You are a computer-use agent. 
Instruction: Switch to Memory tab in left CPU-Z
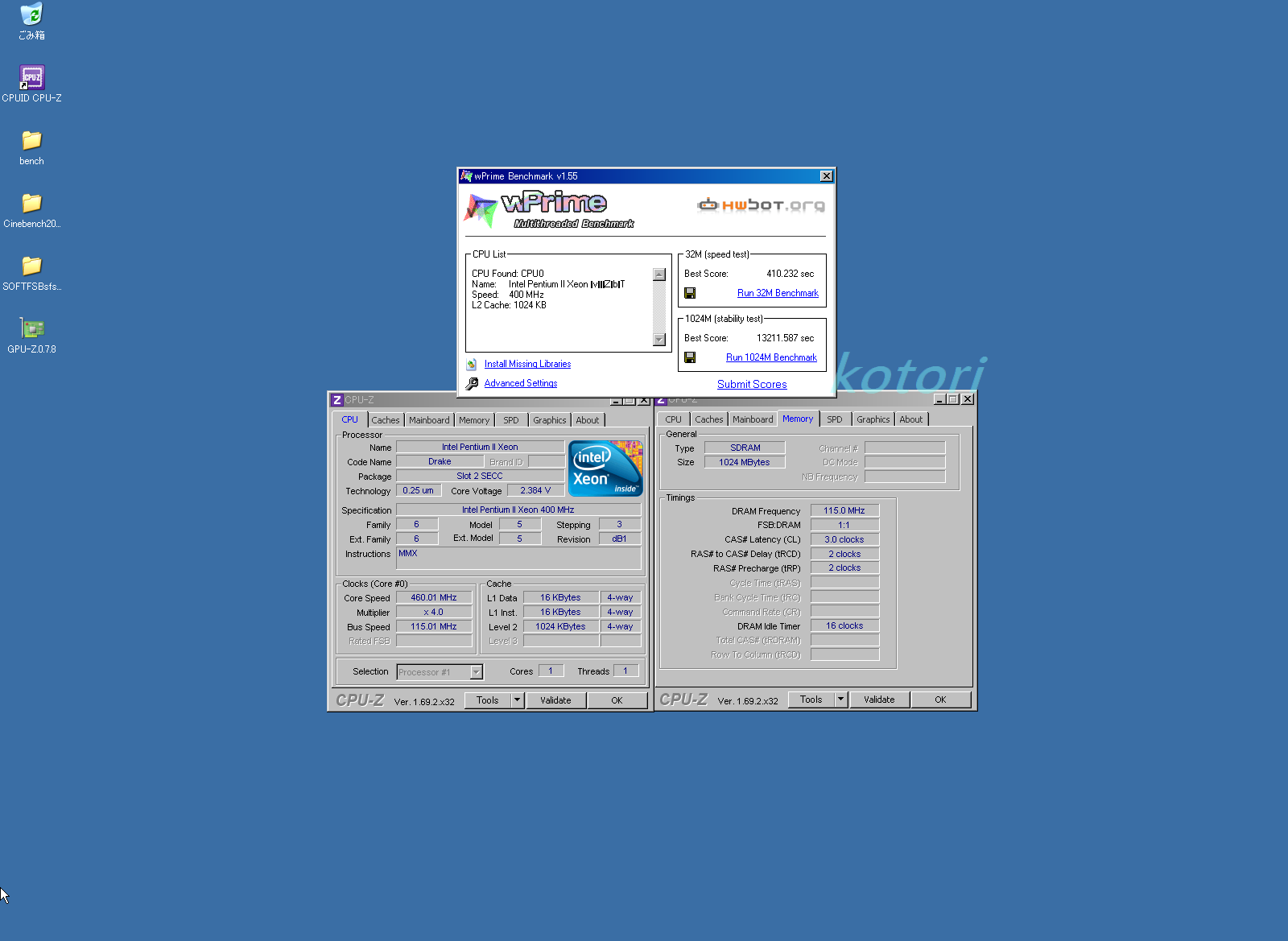[x=474, y=420]
